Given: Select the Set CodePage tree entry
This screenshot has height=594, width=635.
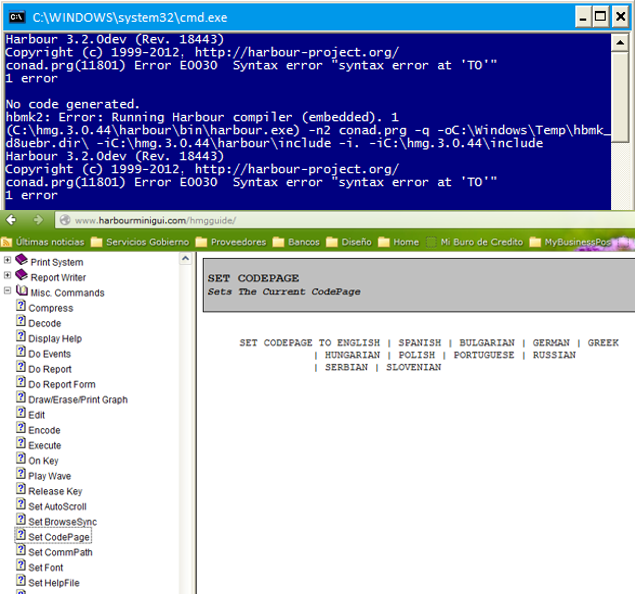Looking at the screenshot, I should pos(59,537).
